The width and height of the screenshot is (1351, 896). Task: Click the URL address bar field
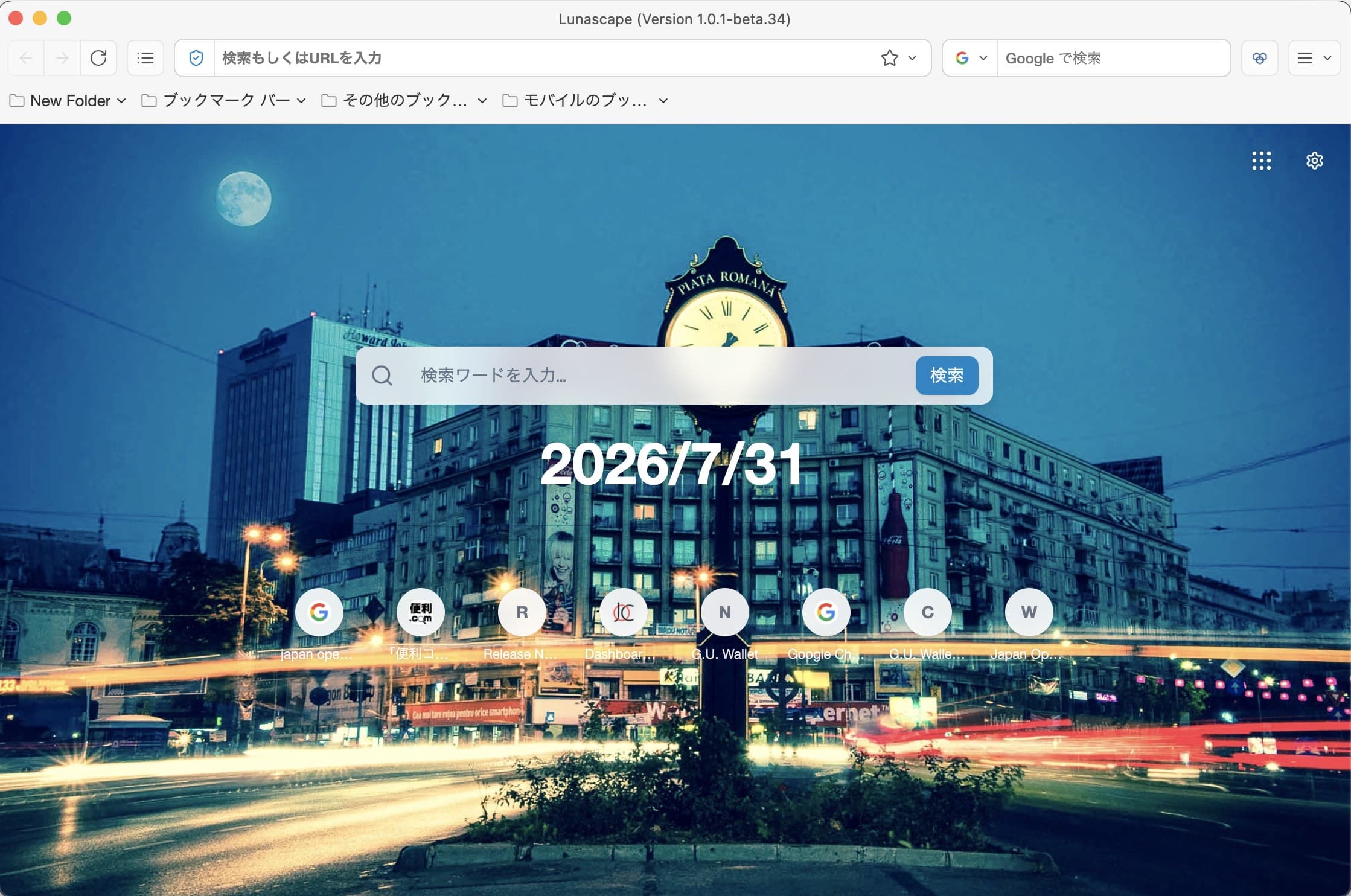point(543,58)
